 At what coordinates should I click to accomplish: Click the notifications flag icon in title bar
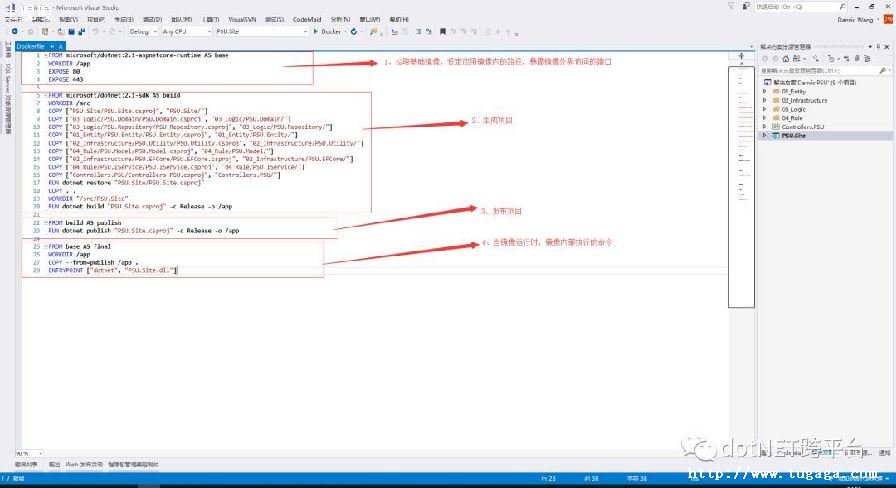[x=730, y=6]
